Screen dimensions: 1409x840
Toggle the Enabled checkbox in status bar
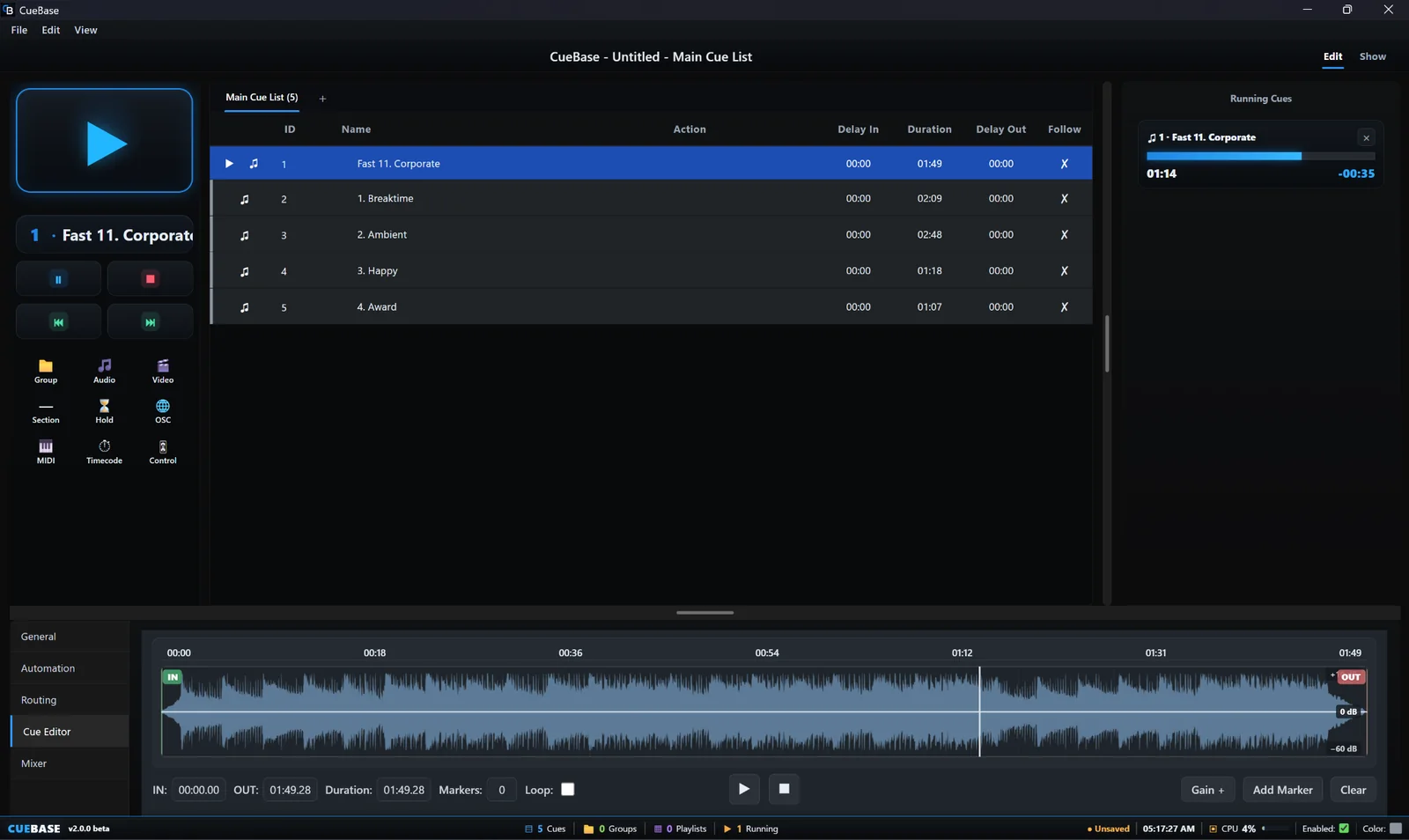pyautogui.click(x=1344, y=829)
